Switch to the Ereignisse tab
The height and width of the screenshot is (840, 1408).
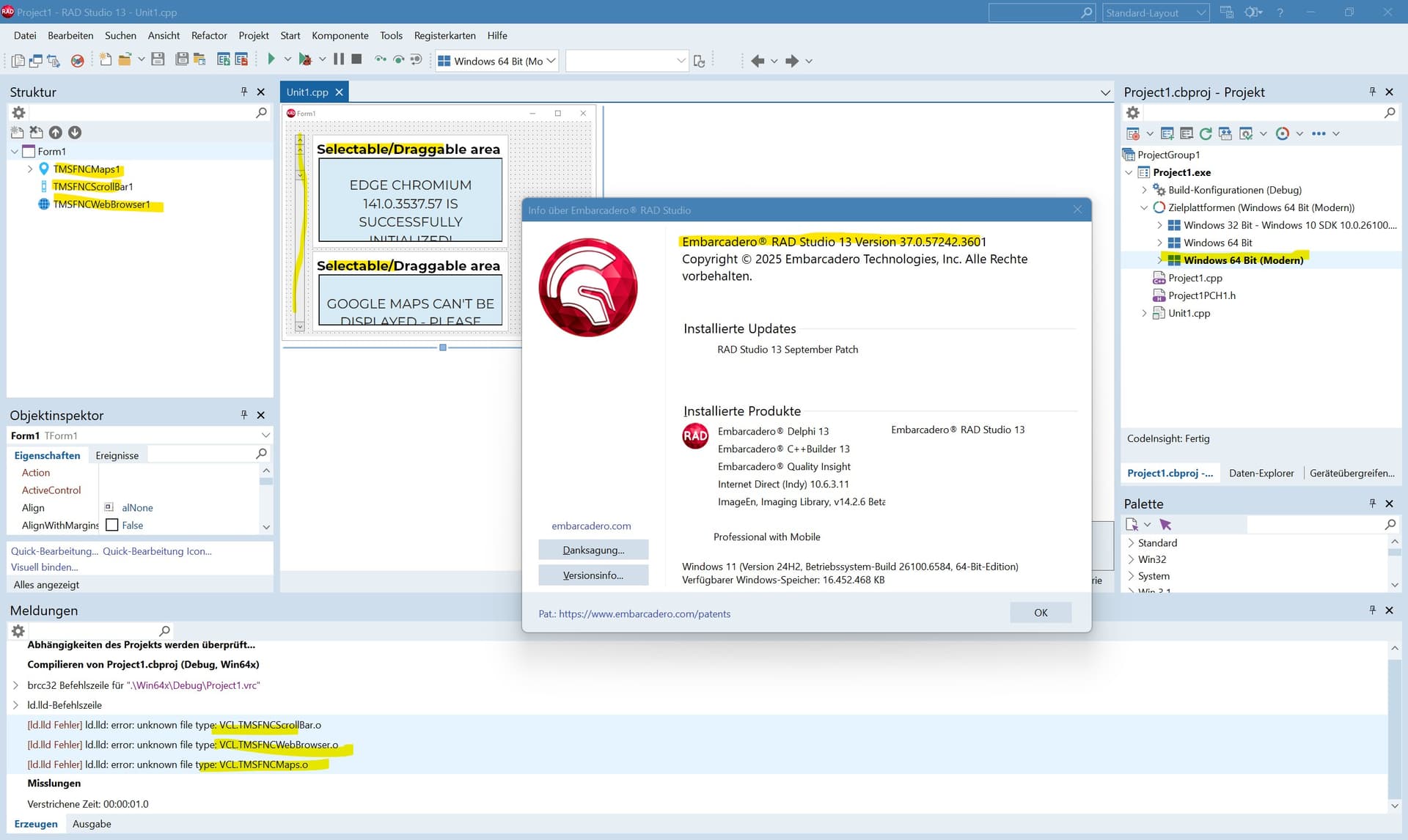(x=117, y=455)
